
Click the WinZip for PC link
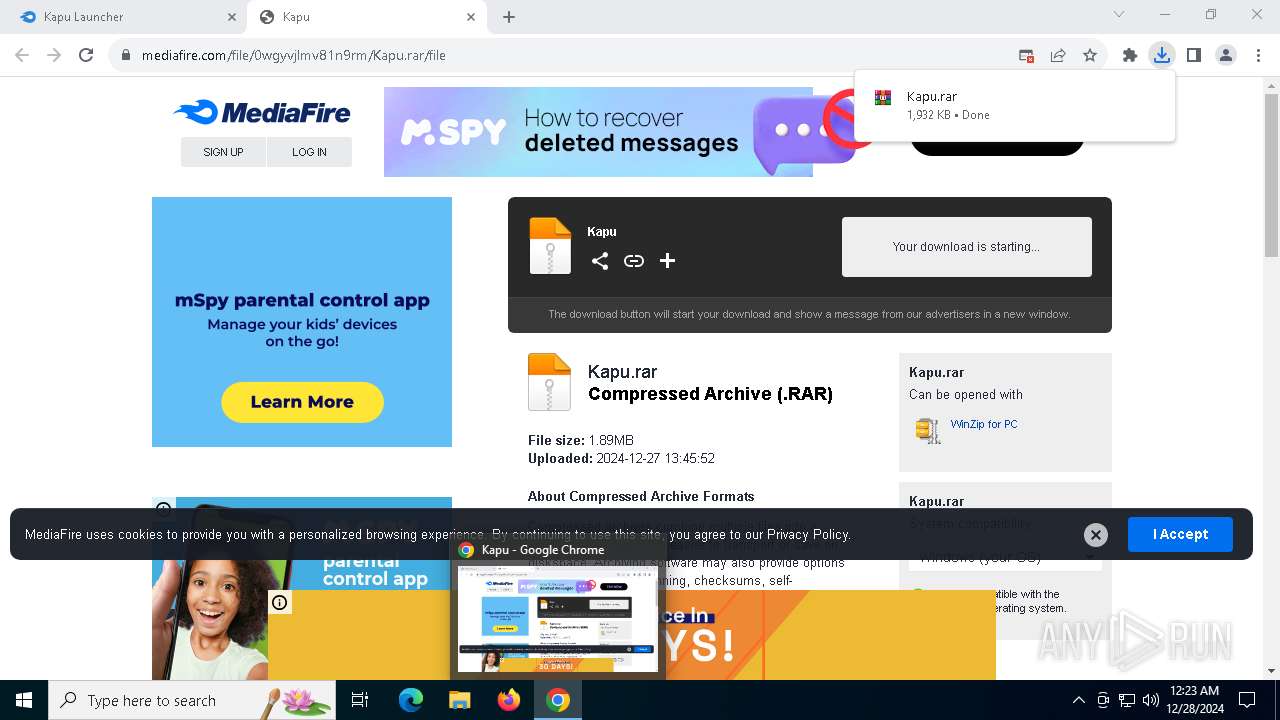pos(984,424)
